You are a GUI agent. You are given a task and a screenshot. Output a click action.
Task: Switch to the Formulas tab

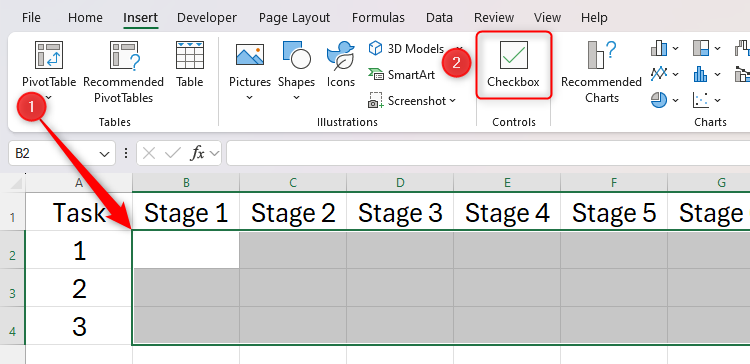click(x=378, y=18)
